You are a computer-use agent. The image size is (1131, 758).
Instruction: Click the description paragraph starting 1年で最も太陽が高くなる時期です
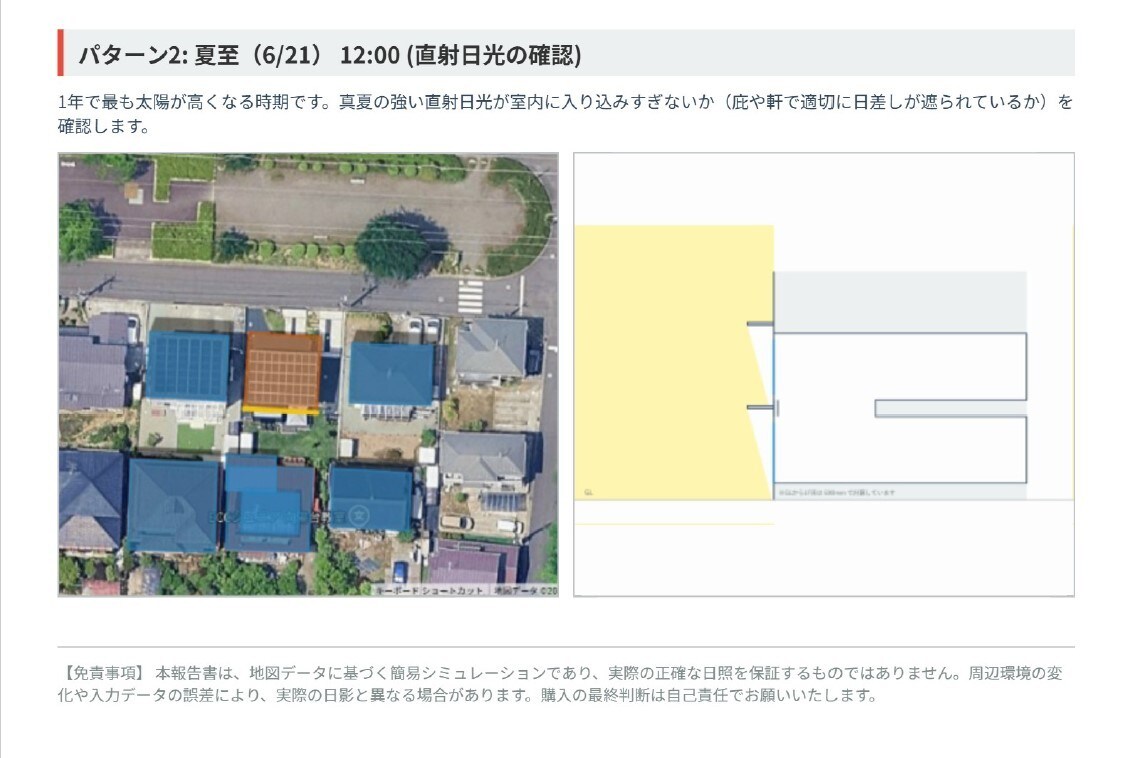click(x=566, y=114)
